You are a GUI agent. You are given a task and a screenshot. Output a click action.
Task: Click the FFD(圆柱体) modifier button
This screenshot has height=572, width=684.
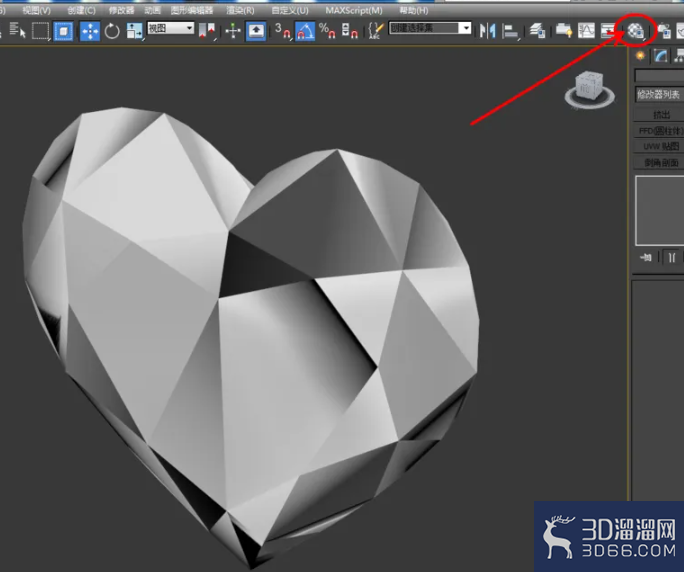point(659,130)
